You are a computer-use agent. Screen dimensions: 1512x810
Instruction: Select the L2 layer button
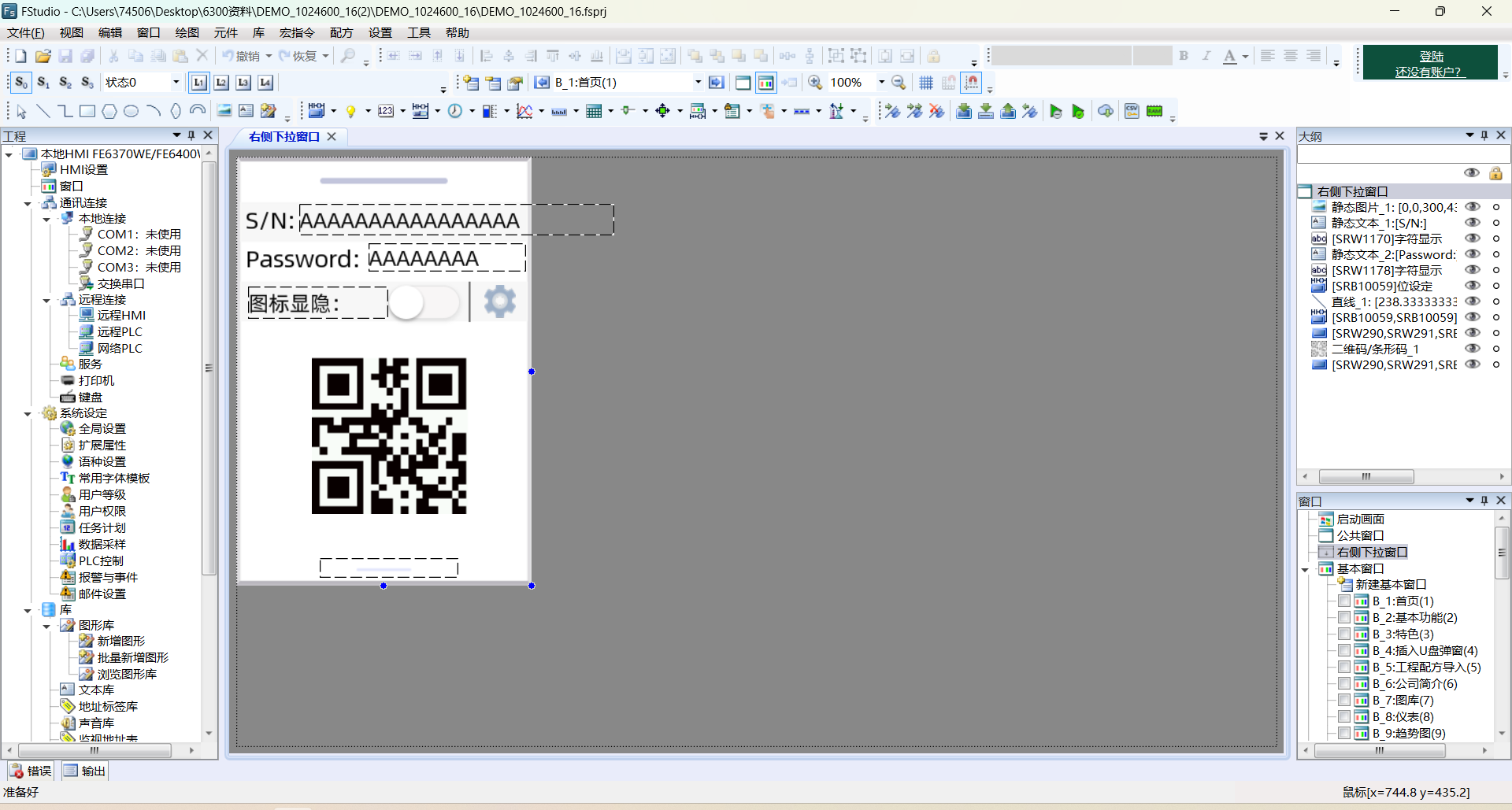tap(221, 83)
